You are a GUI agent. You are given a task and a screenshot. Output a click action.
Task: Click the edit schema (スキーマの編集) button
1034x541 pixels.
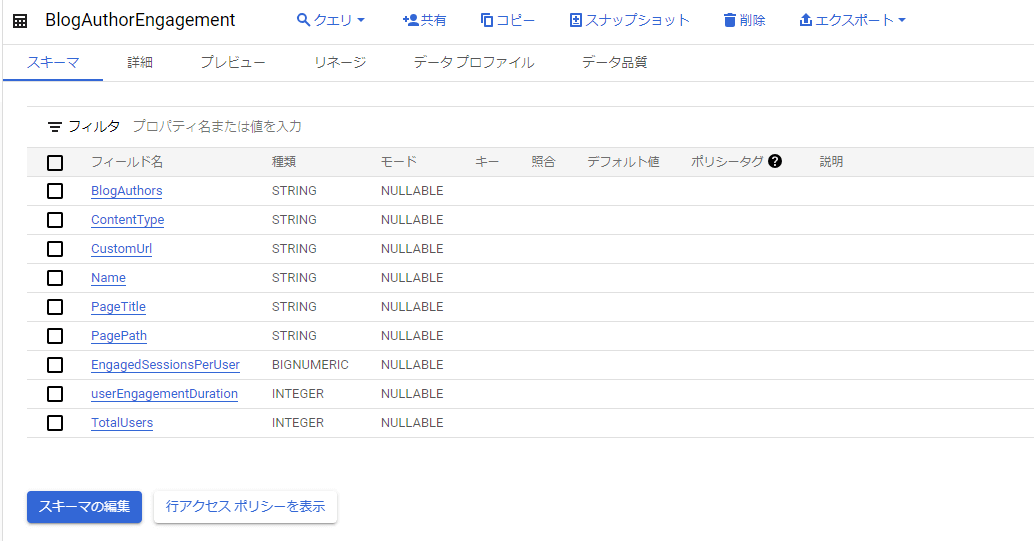coord(84,506)
